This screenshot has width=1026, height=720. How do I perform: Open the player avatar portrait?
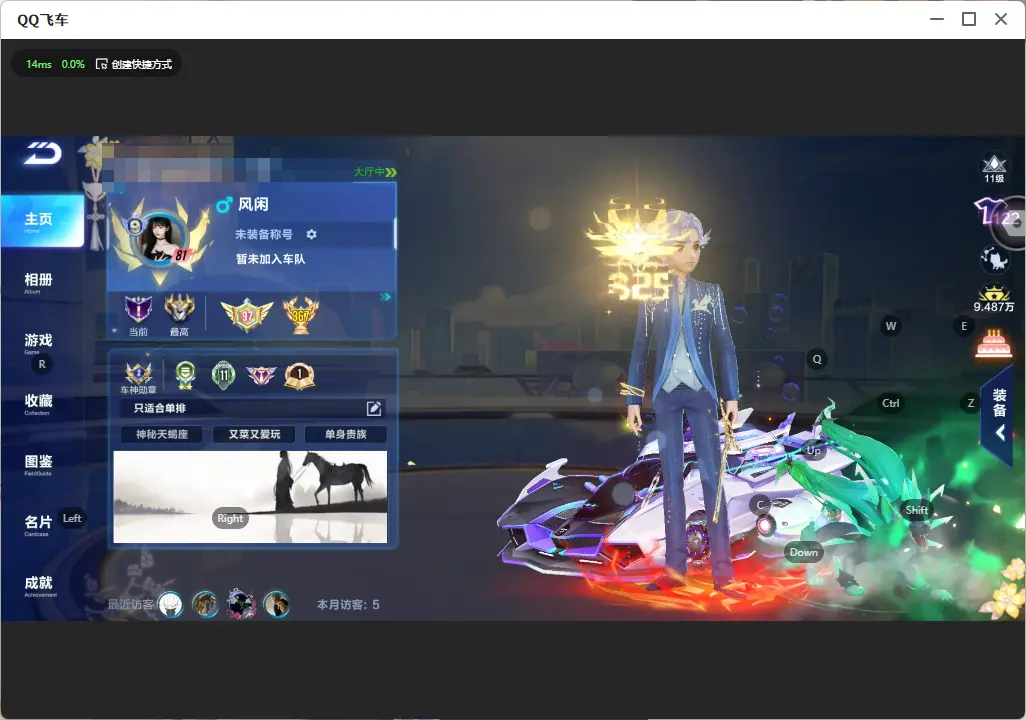click(x=160, y=238)
